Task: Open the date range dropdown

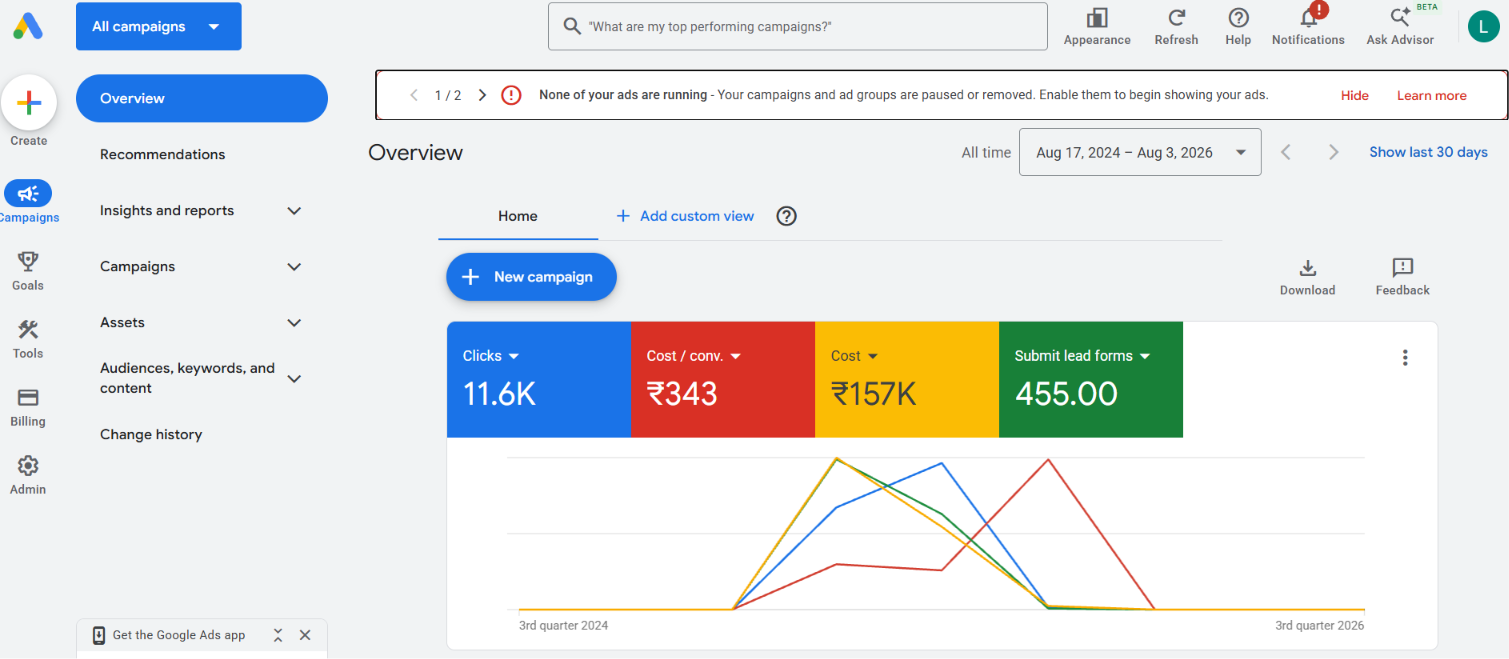Action: coord(1140,152)
